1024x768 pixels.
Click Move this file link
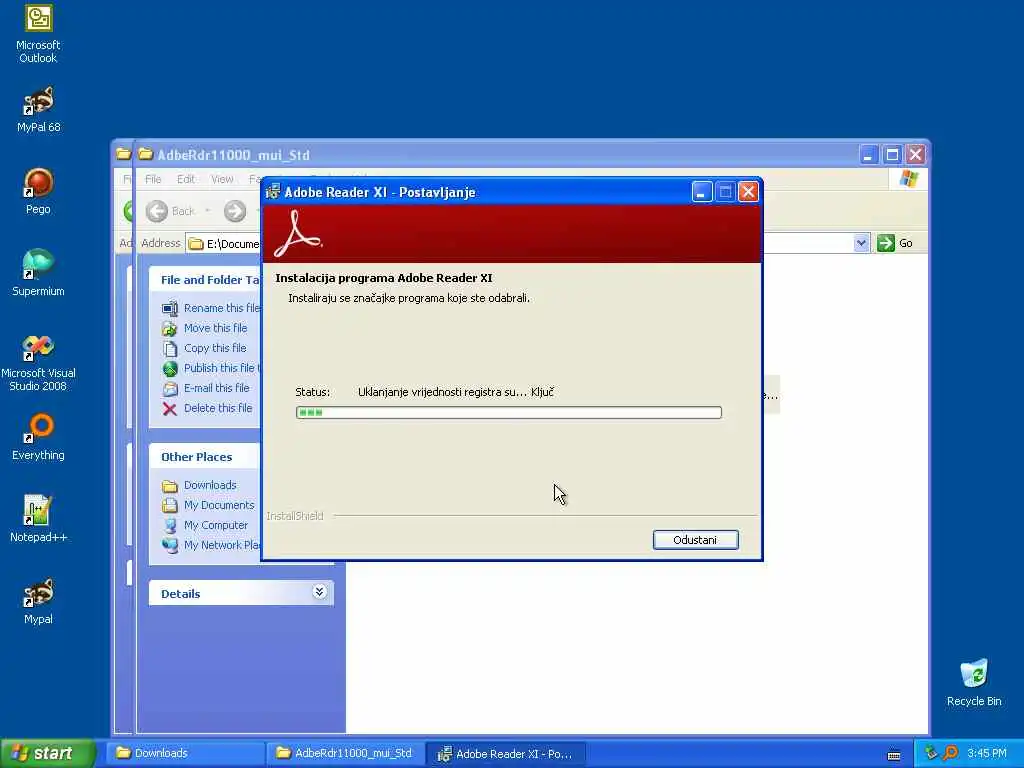[x=216, y=328]
